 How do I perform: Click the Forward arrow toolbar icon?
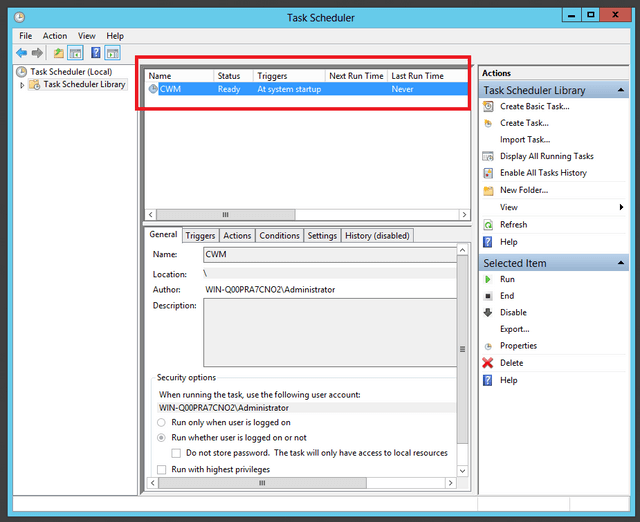pos(37,53)
